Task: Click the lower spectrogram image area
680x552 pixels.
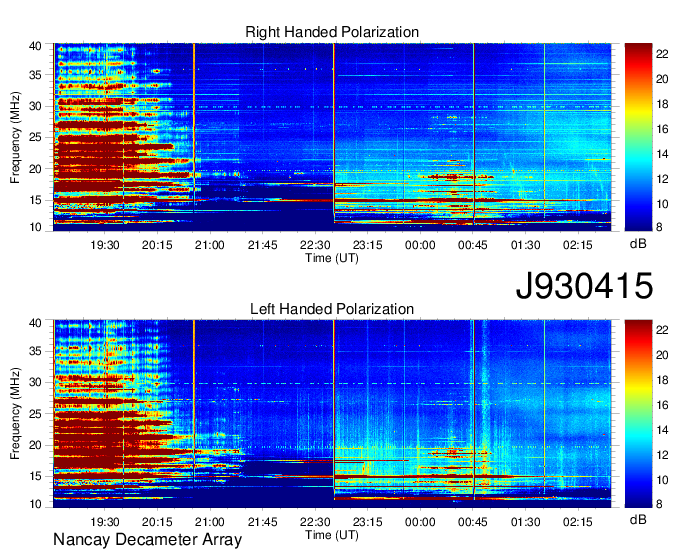Action: (332, 414)
